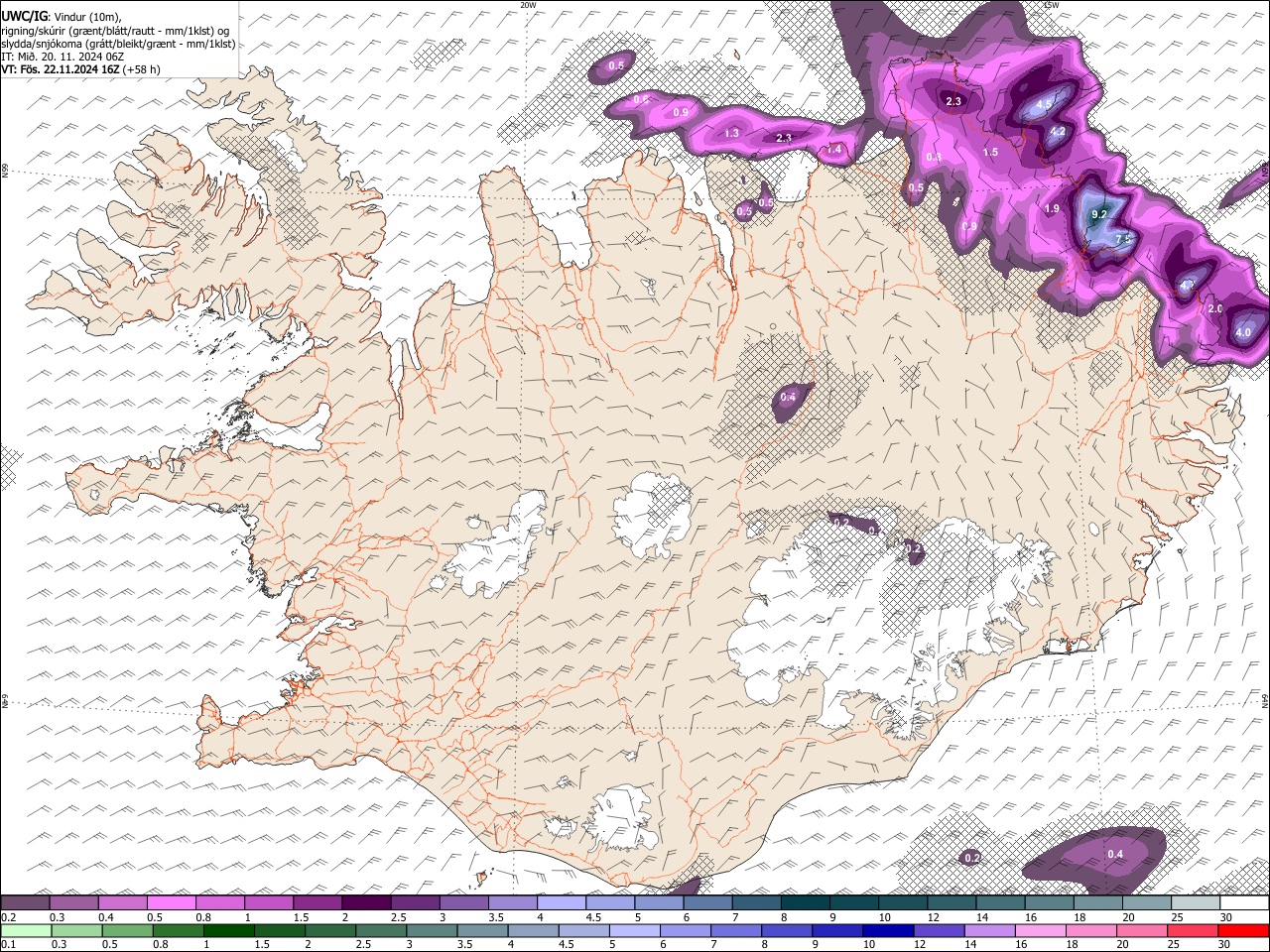This screenshot has height=952, width=1270.
Task: Select the 1.5 value in the pink band
Action: coord(990,153)
